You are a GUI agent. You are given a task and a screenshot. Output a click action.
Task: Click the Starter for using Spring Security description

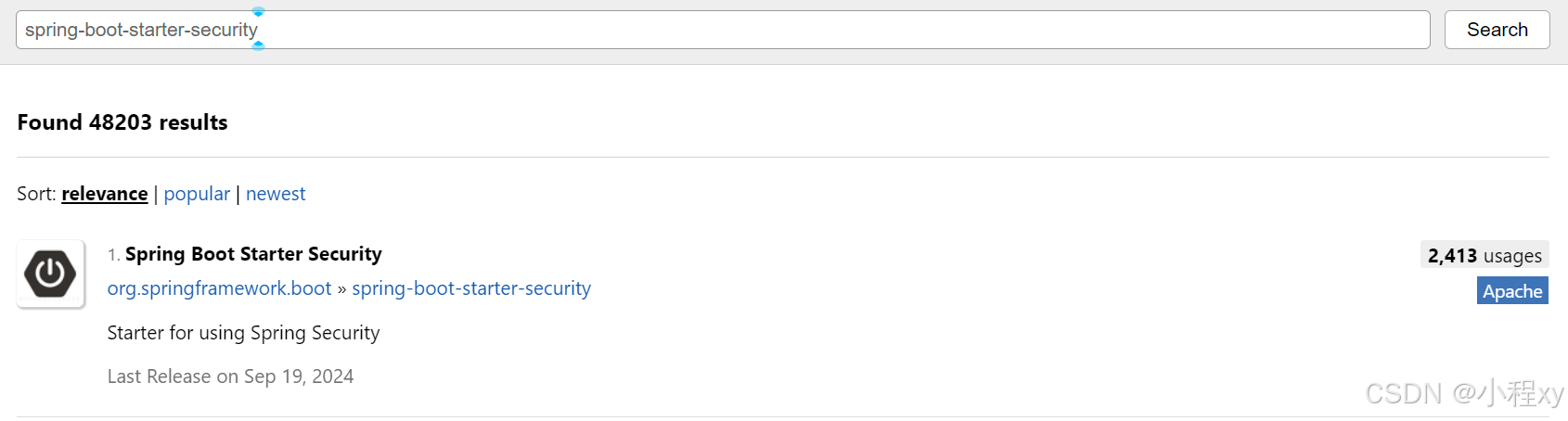point(243,333)
